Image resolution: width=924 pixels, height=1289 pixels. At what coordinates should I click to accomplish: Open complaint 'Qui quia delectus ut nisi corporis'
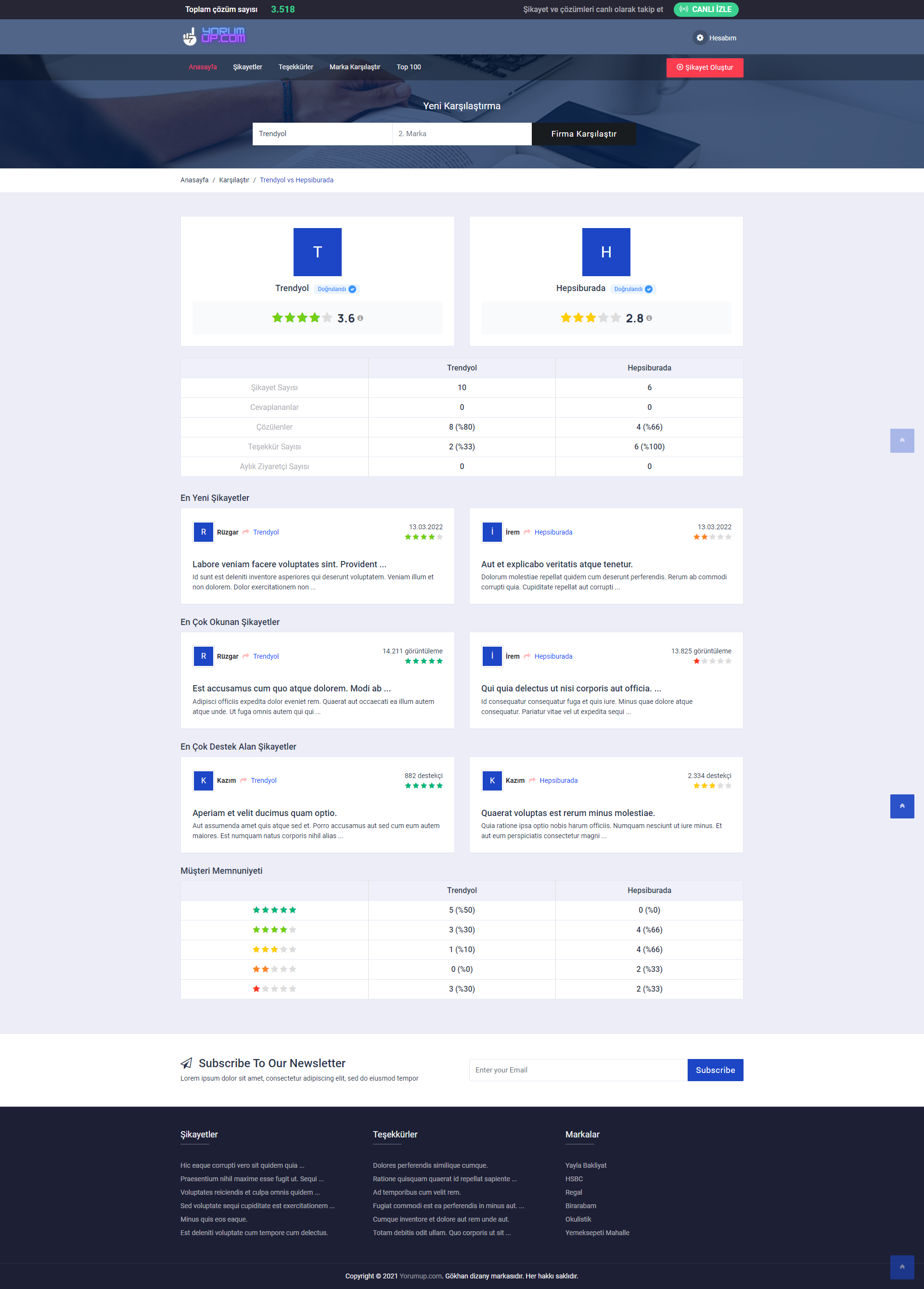[571, 688]
